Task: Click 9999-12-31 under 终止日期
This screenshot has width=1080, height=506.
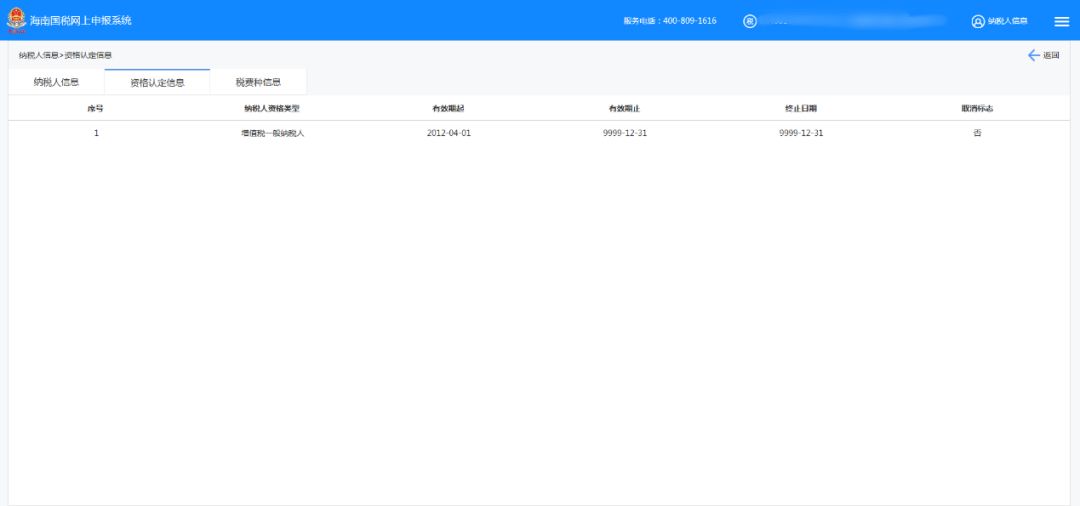Action: 801,133
